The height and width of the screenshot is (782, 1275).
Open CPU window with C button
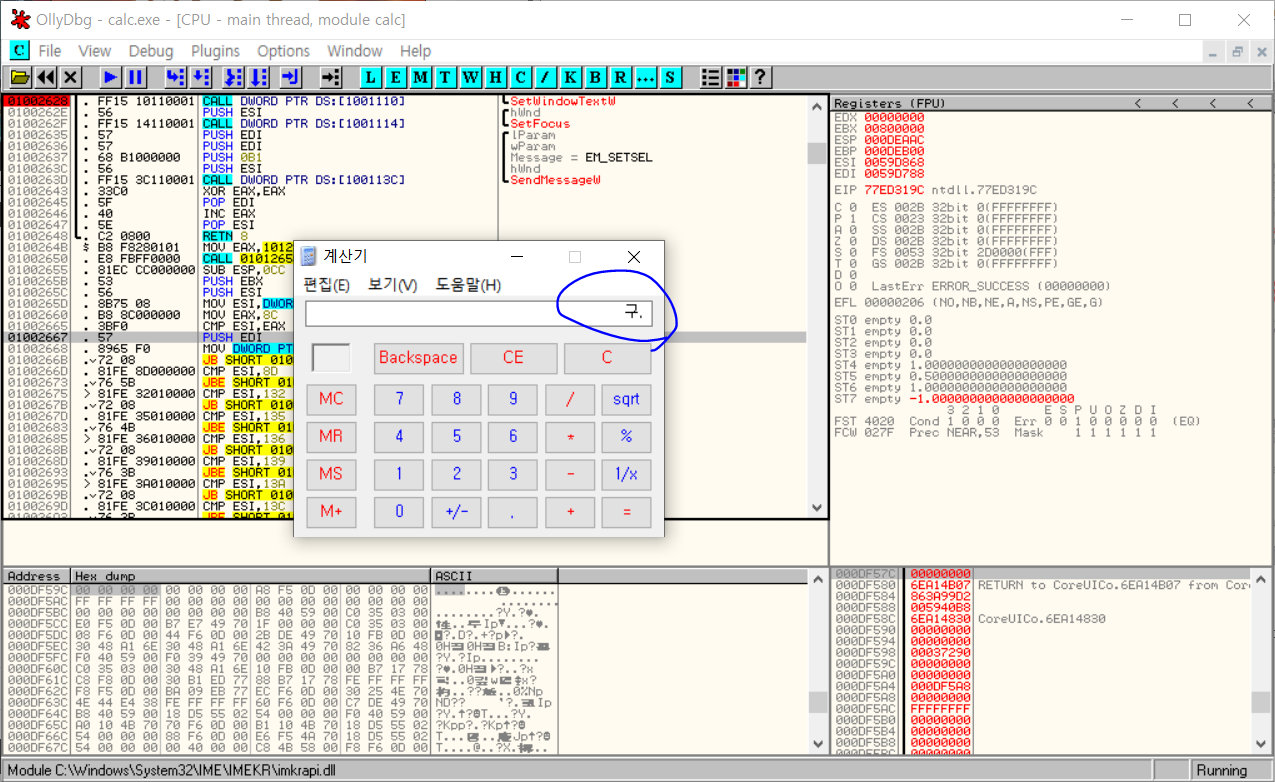pos(521,77)
